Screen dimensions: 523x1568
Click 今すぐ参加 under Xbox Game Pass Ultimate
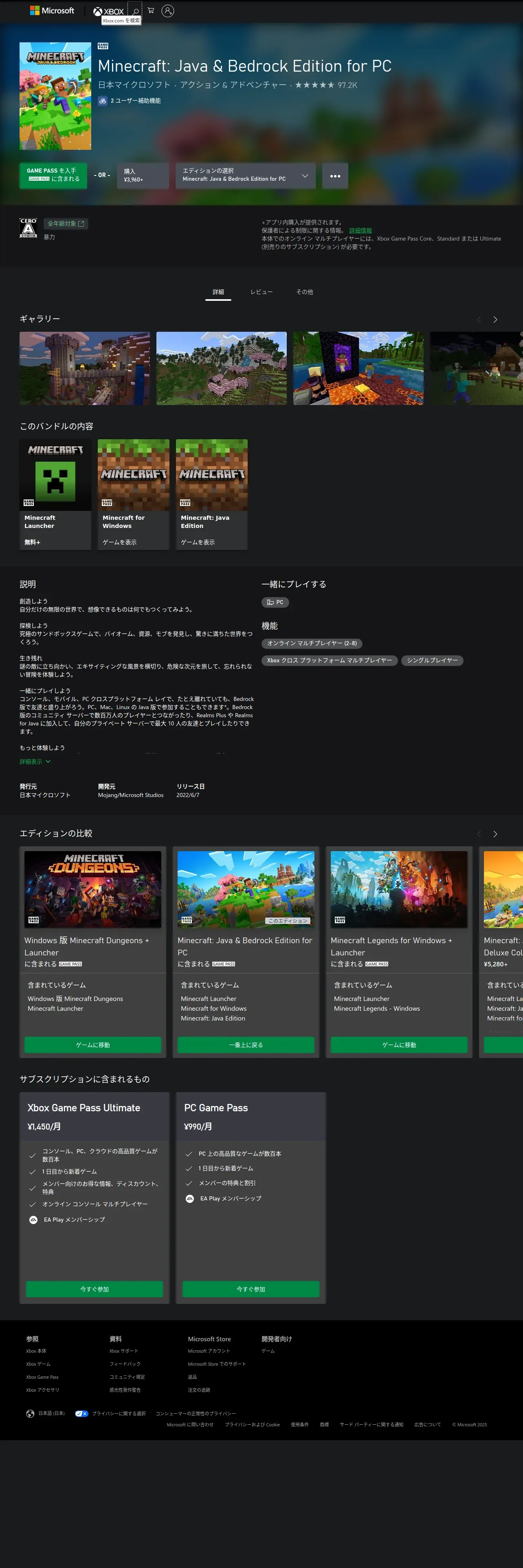click(x=94, y=1289)
